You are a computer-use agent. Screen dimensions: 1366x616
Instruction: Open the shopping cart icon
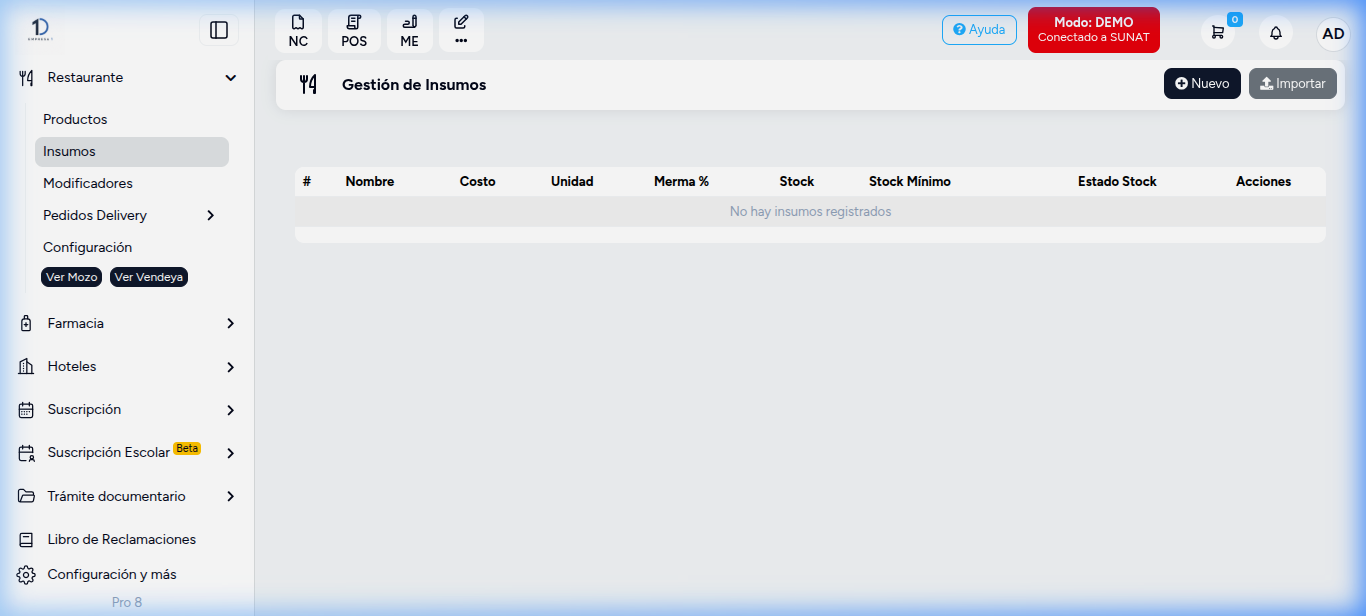point(1217,33)
